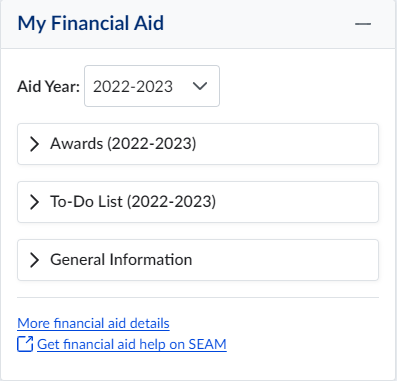Viewport: 397px width, 381px height.
Task: Open the Aid Year dropdown
Action: coord(152,86)
